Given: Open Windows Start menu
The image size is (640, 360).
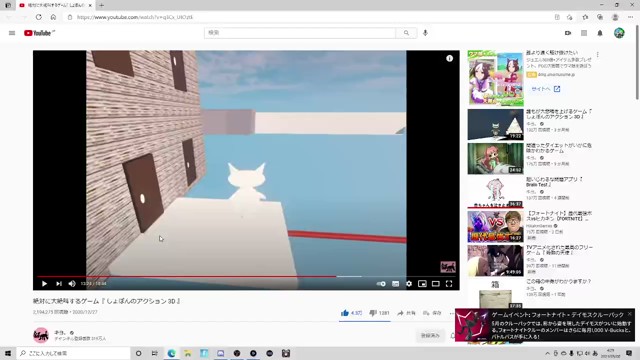Looking at the screenshot, I should tap(8, 353).
